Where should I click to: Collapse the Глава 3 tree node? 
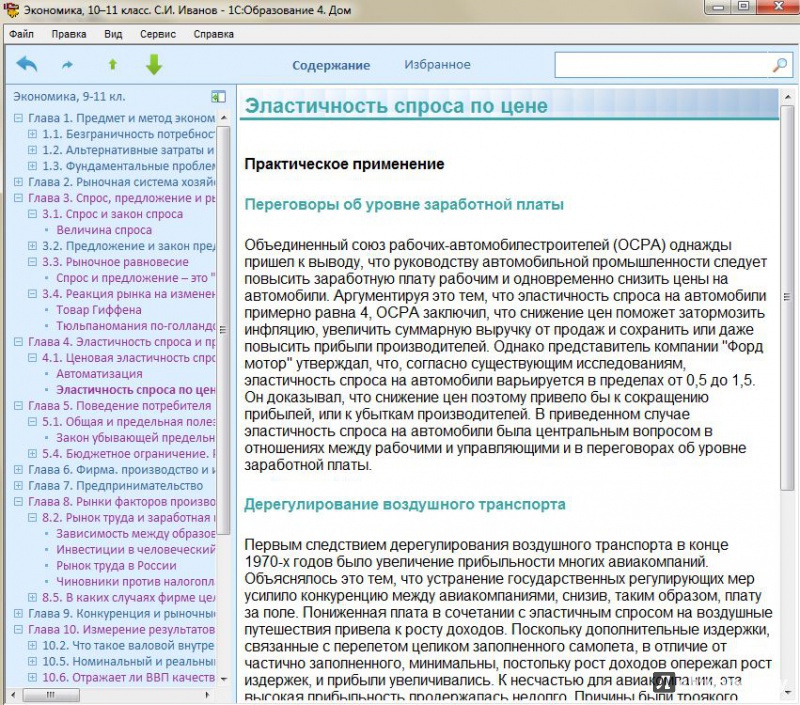click(x=18, y=198)
